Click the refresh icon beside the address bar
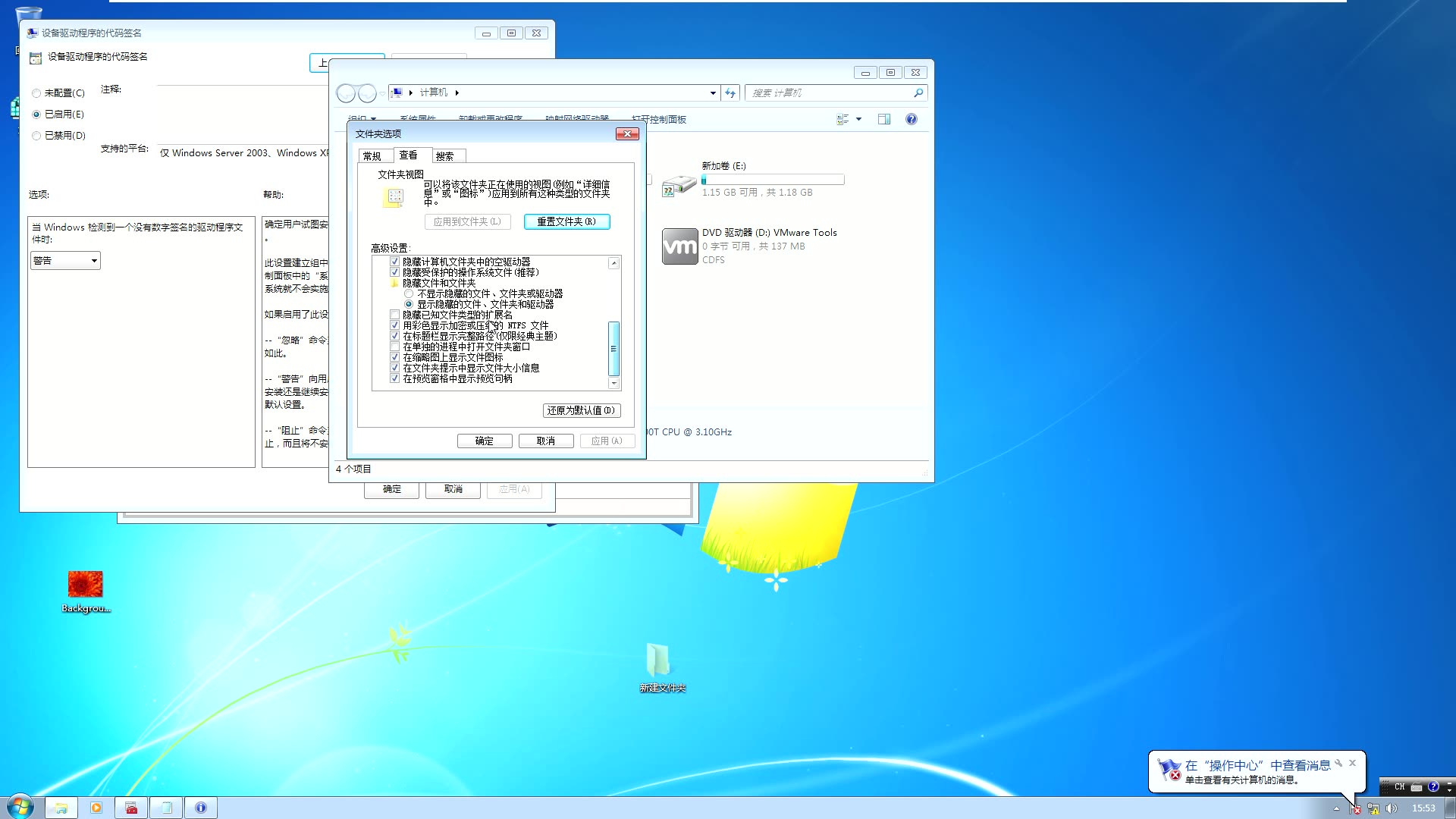The width and height of the screenshot is (1456, 819). point(729,93)
